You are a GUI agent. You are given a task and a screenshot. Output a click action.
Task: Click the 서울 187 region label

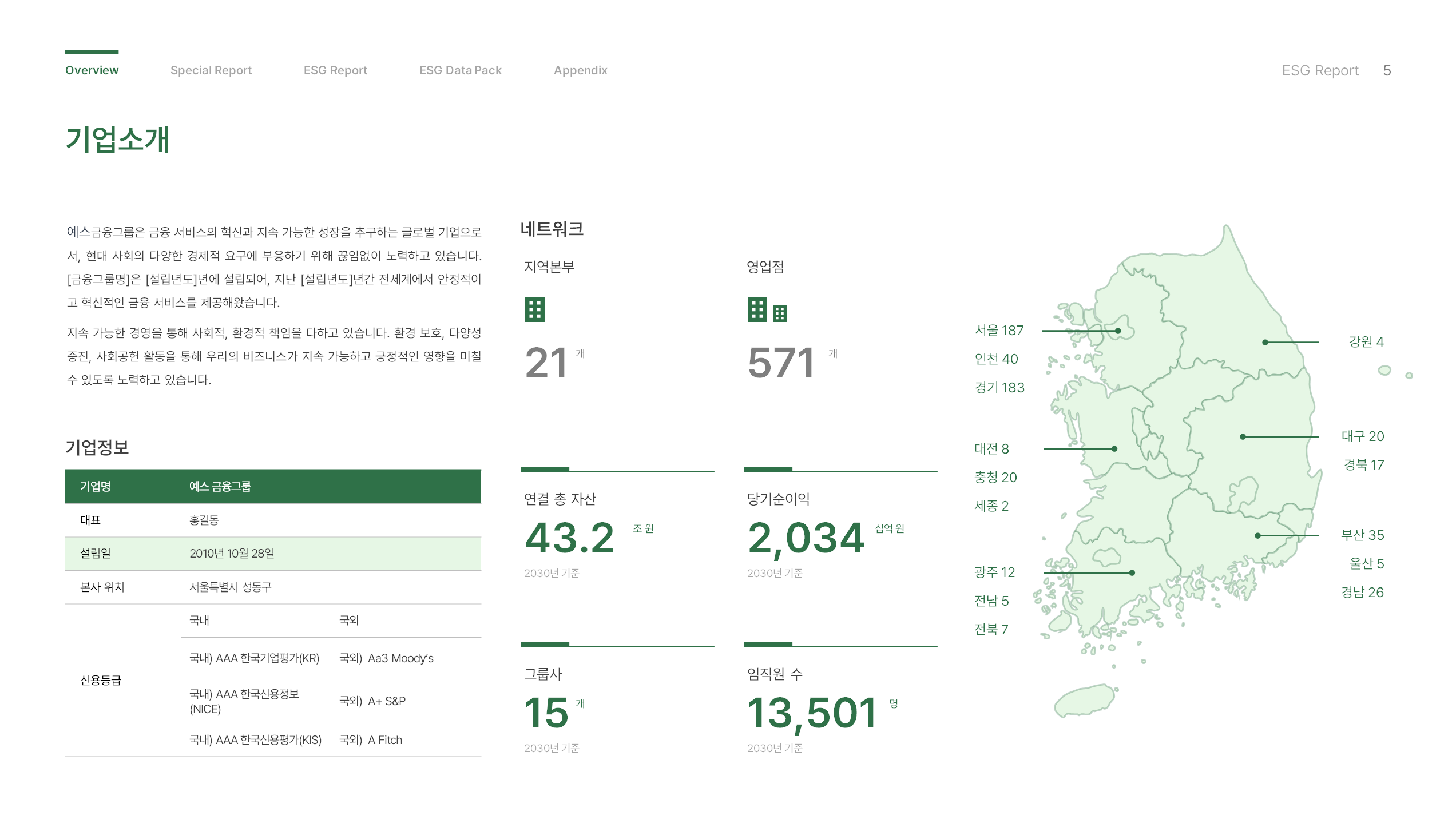pyautogui.click(x=999, y=331)
